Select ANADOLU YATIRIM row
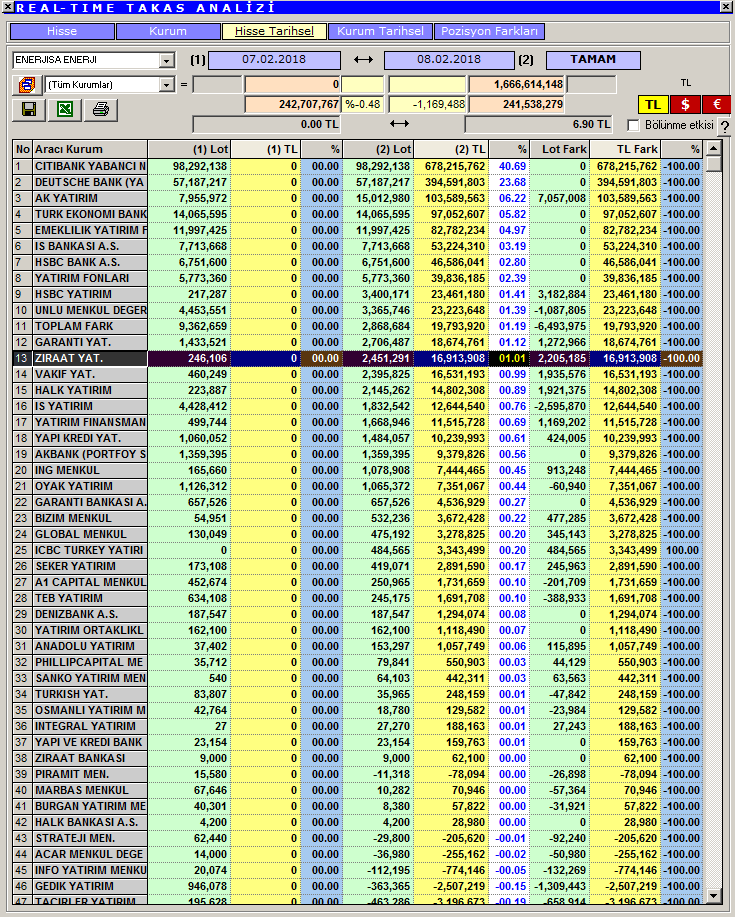The height and width of the screenshot is (917, 735). click(x=358, y=646)
